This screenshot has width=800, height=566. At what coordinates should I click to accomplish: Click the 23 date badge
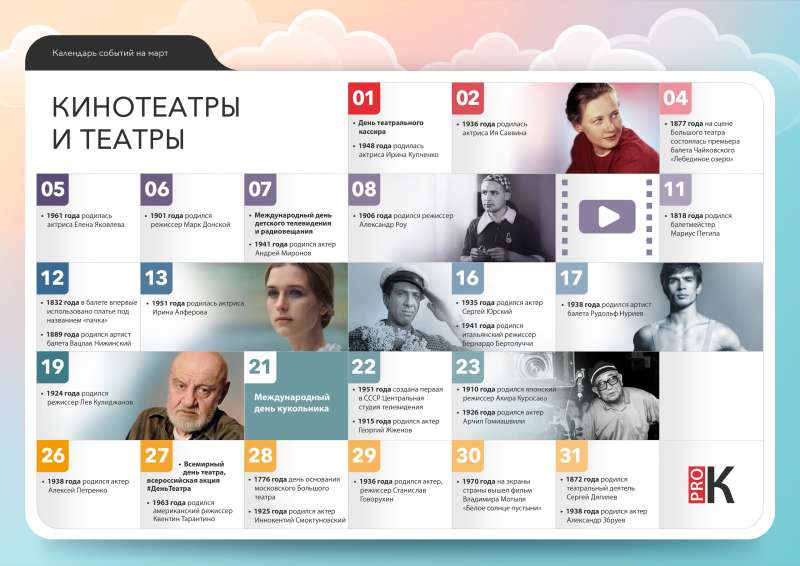(x=467, y=367)
